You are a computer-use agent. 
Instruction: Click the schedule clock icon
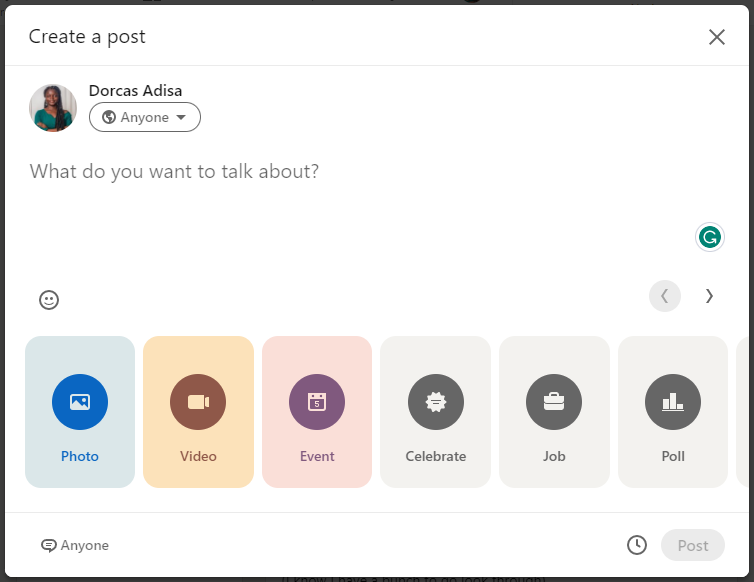(x=637, y=545)
